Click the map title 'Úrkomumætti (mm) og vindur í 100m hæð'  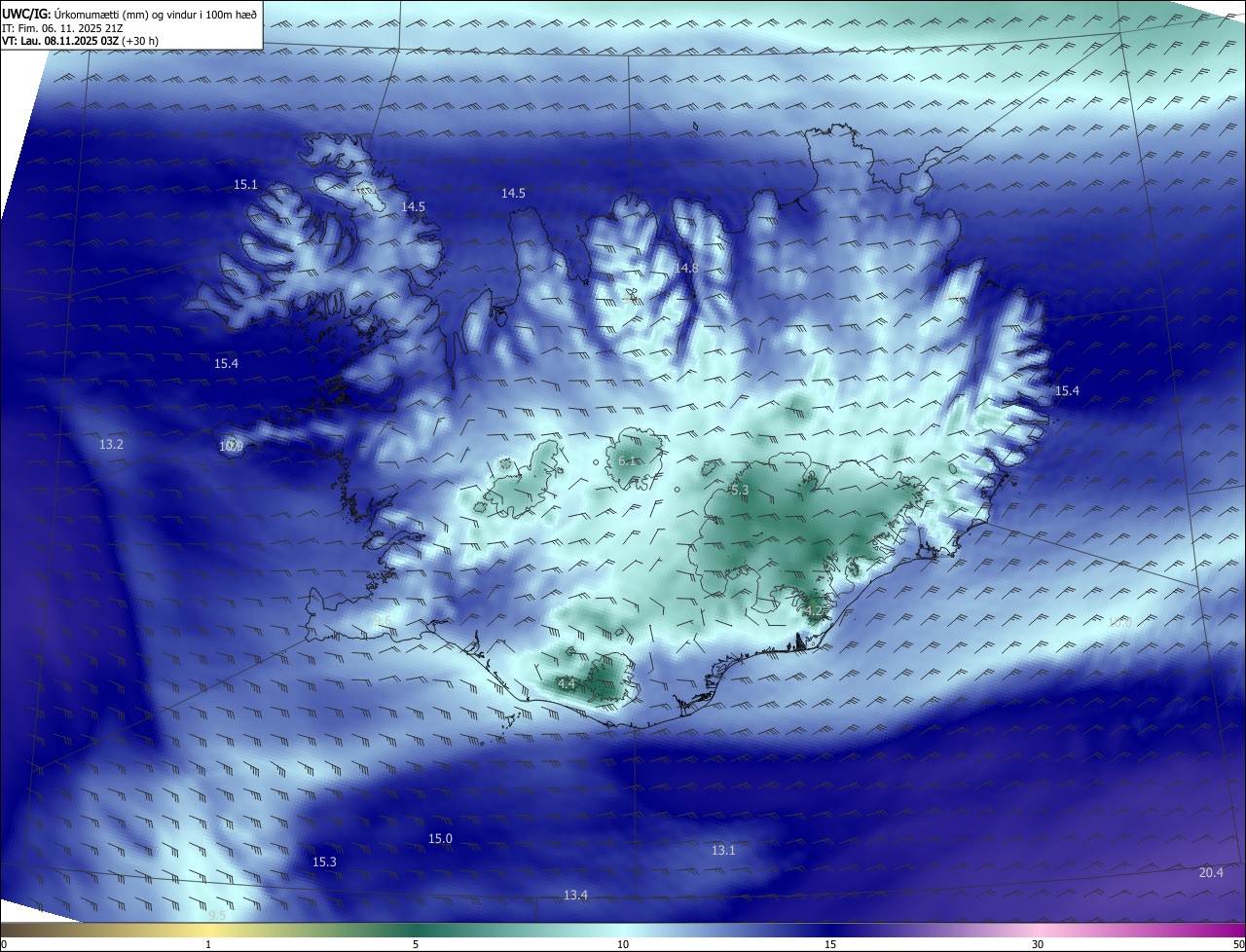tap(156, 14)
